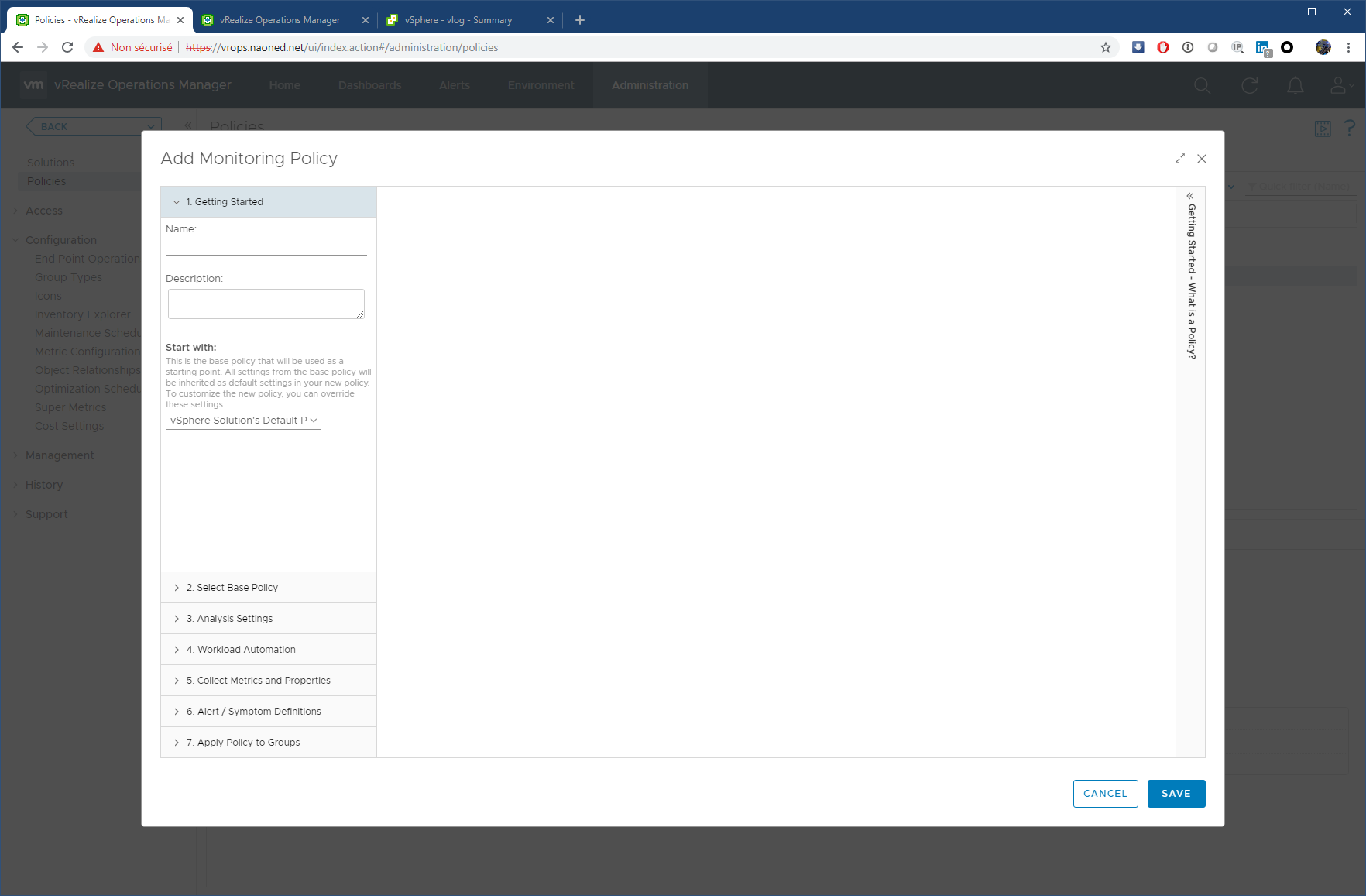Open the Chrome menu dots
1366x896 pixels.
1348,47
